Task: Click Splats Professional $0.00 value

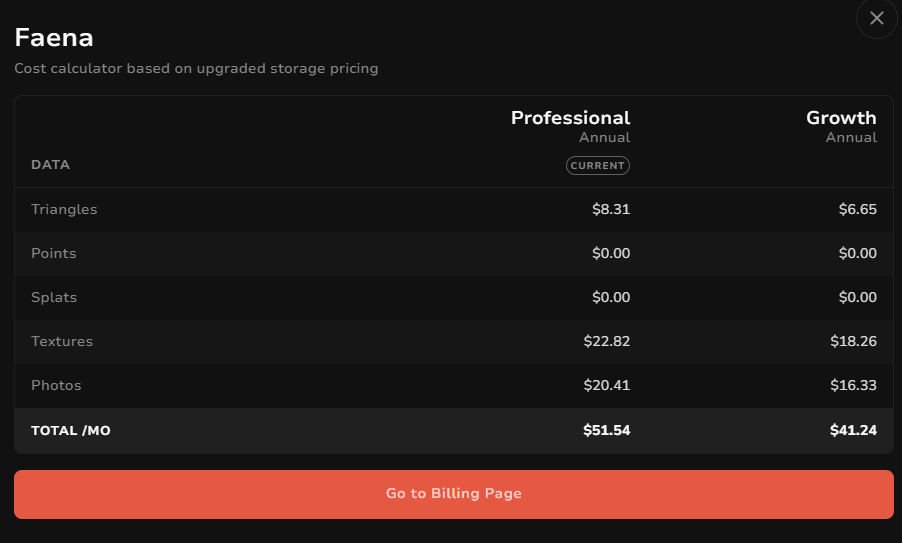Action: point(611,297)
